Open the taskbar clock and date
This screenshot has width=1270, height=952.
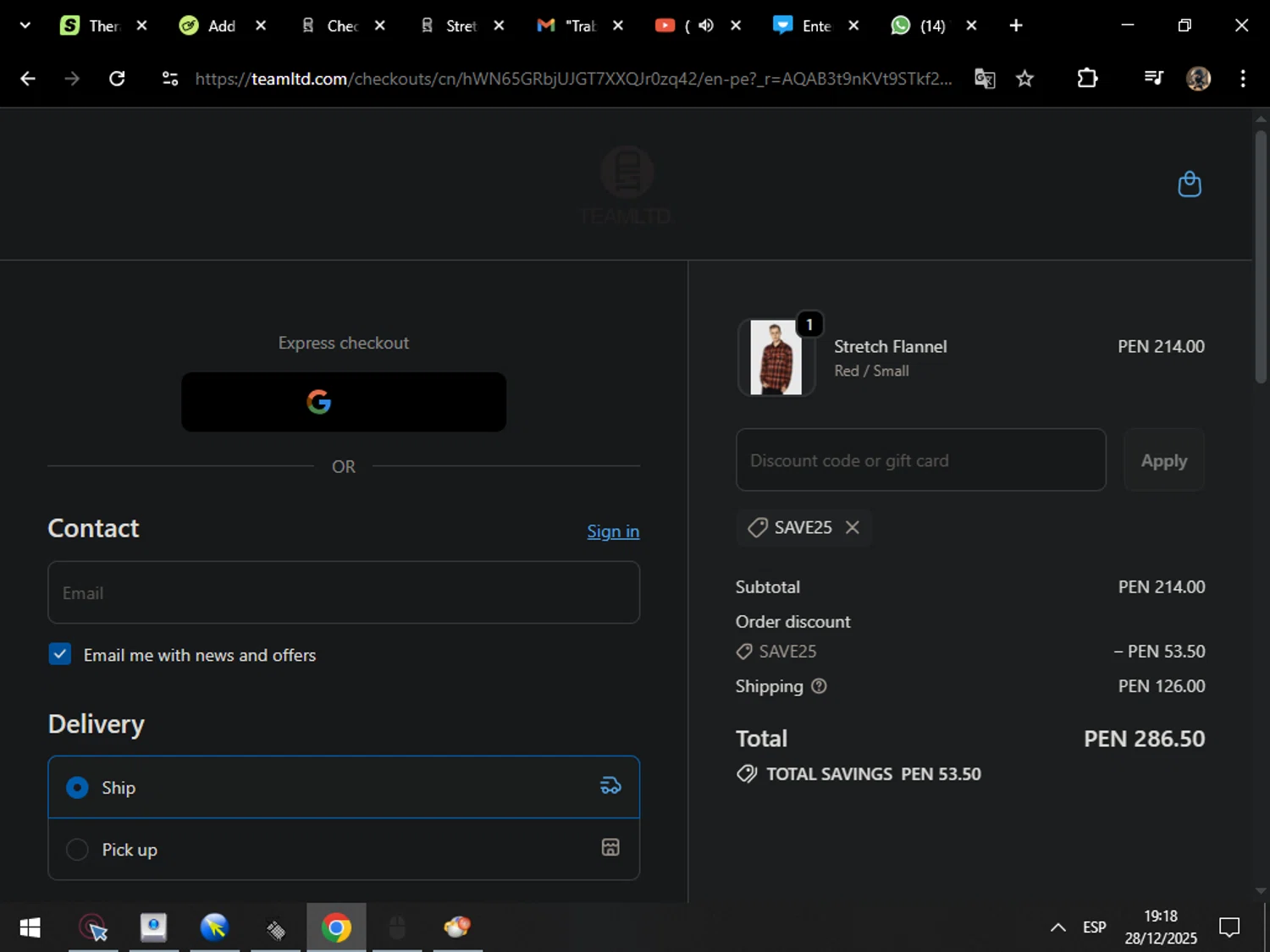[x=1161, y=927]
